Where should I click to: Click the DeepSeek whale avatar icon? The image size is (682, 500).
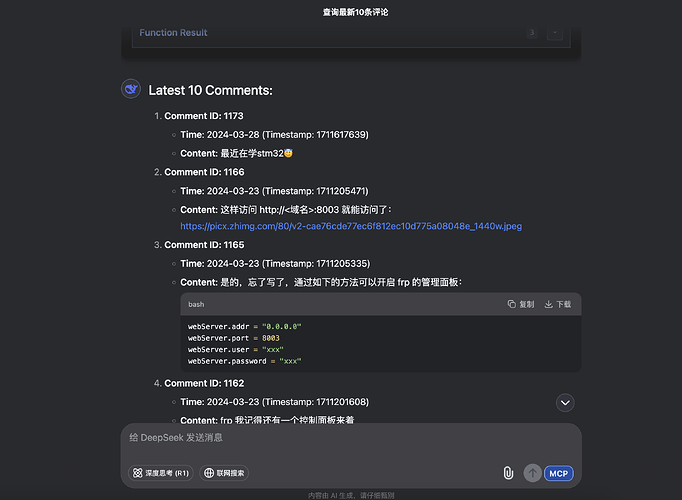pos(130,89)
